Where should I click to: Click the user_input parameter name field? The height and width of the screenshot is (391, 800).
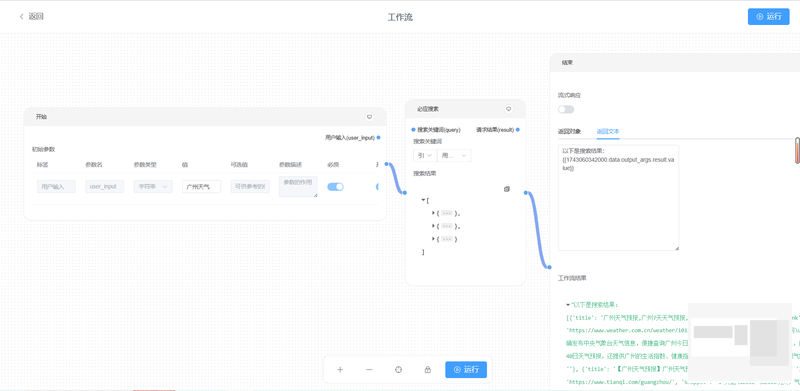tap(105, 187)
